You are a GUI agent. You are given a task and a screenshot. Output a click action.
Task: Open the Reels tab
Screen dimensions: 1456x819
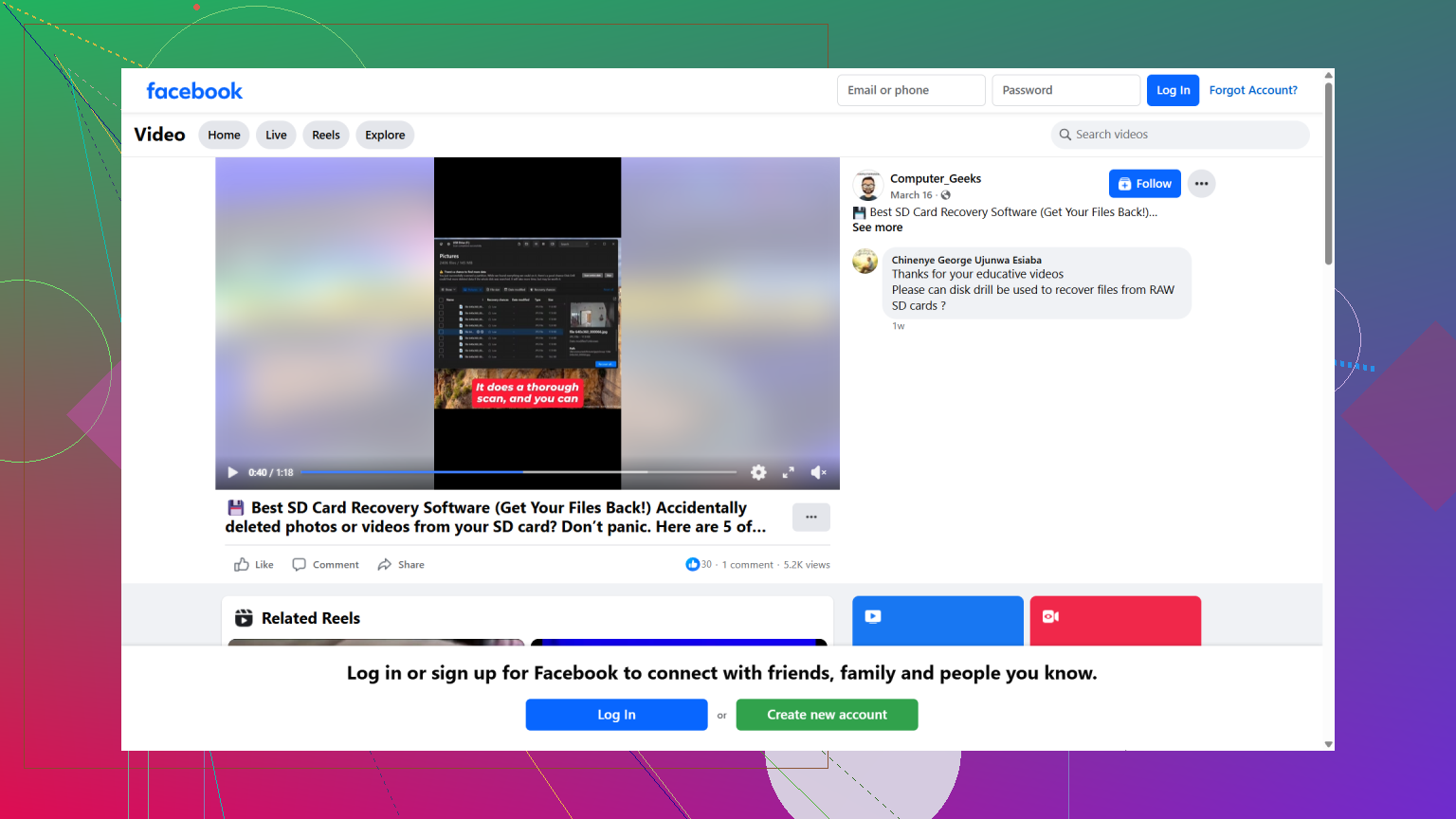pos(326,135)
